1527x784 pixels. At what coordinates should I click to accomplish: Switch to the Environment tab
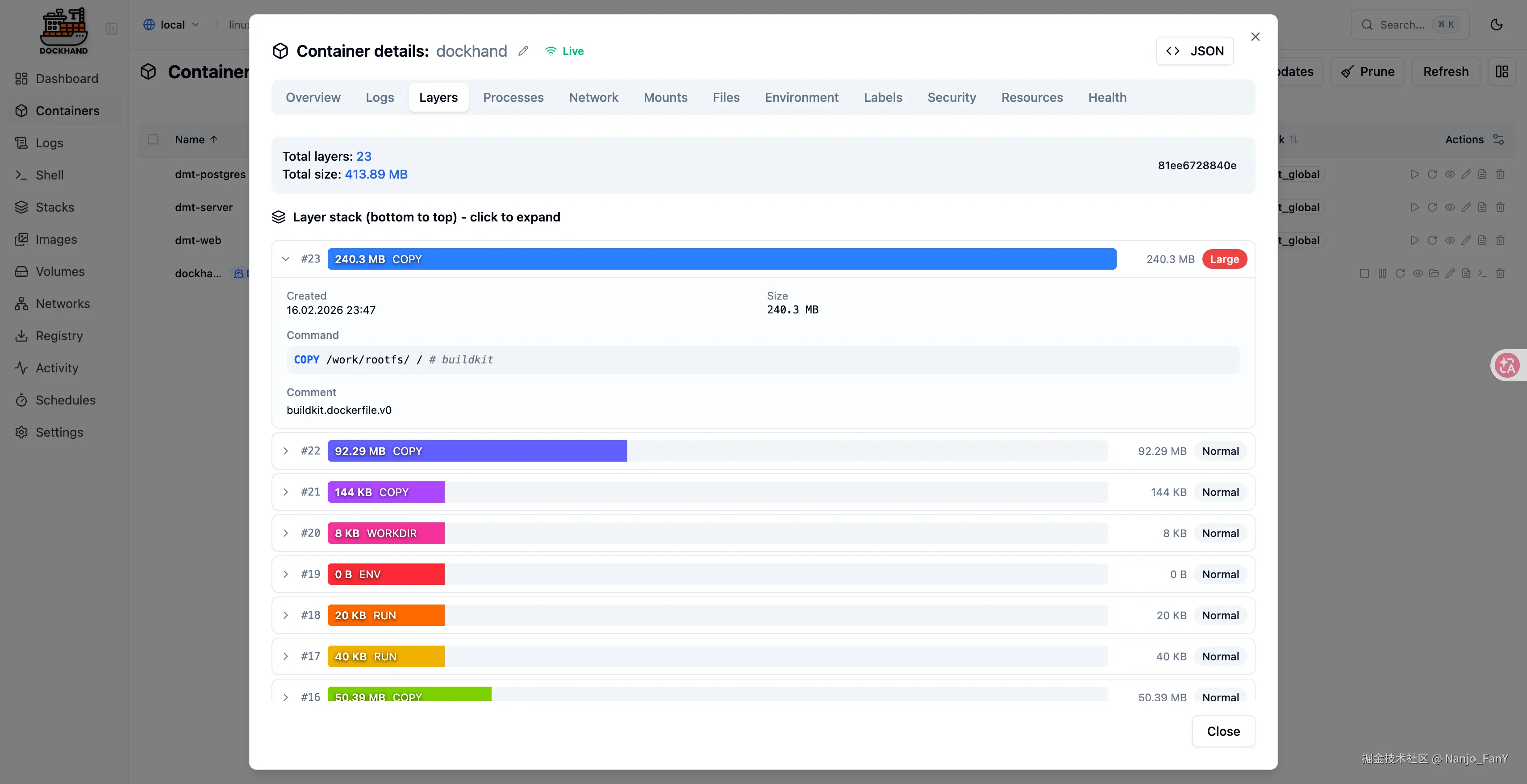pos(801,97)
